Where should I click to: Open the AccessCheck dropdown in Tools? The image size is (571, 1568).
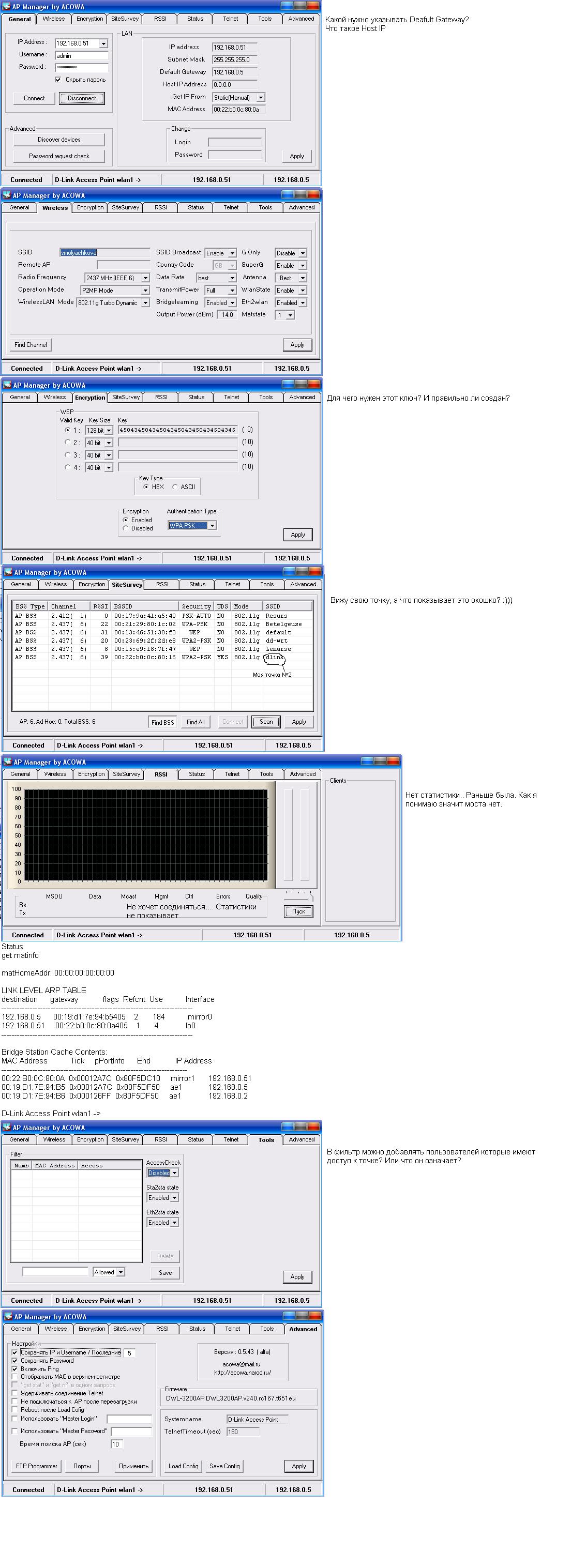174,1173
